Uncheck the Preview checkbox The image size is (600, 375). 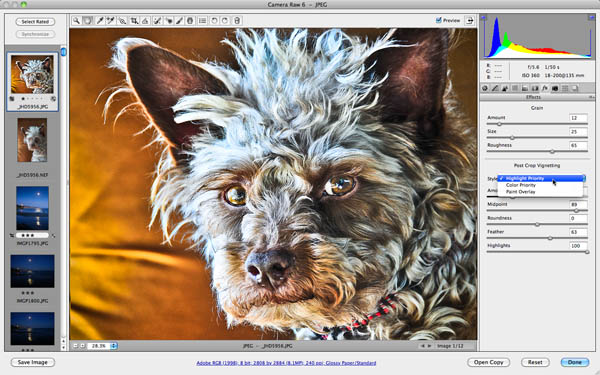click(439, 20)
